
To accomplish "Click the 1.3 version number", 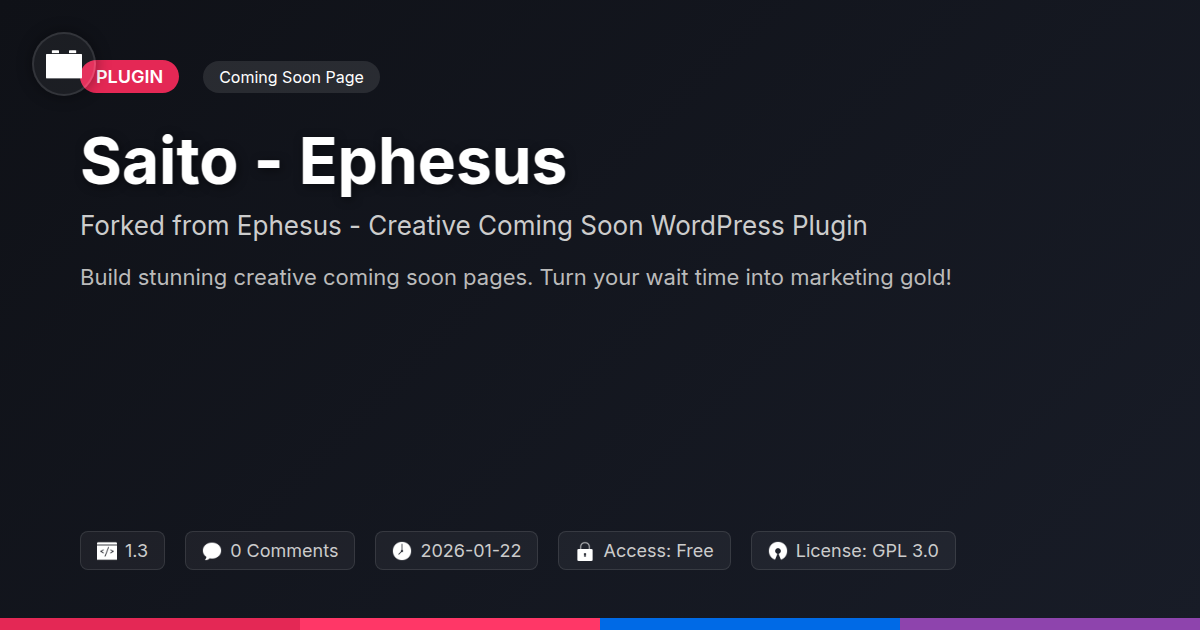I will pos(136,551).
